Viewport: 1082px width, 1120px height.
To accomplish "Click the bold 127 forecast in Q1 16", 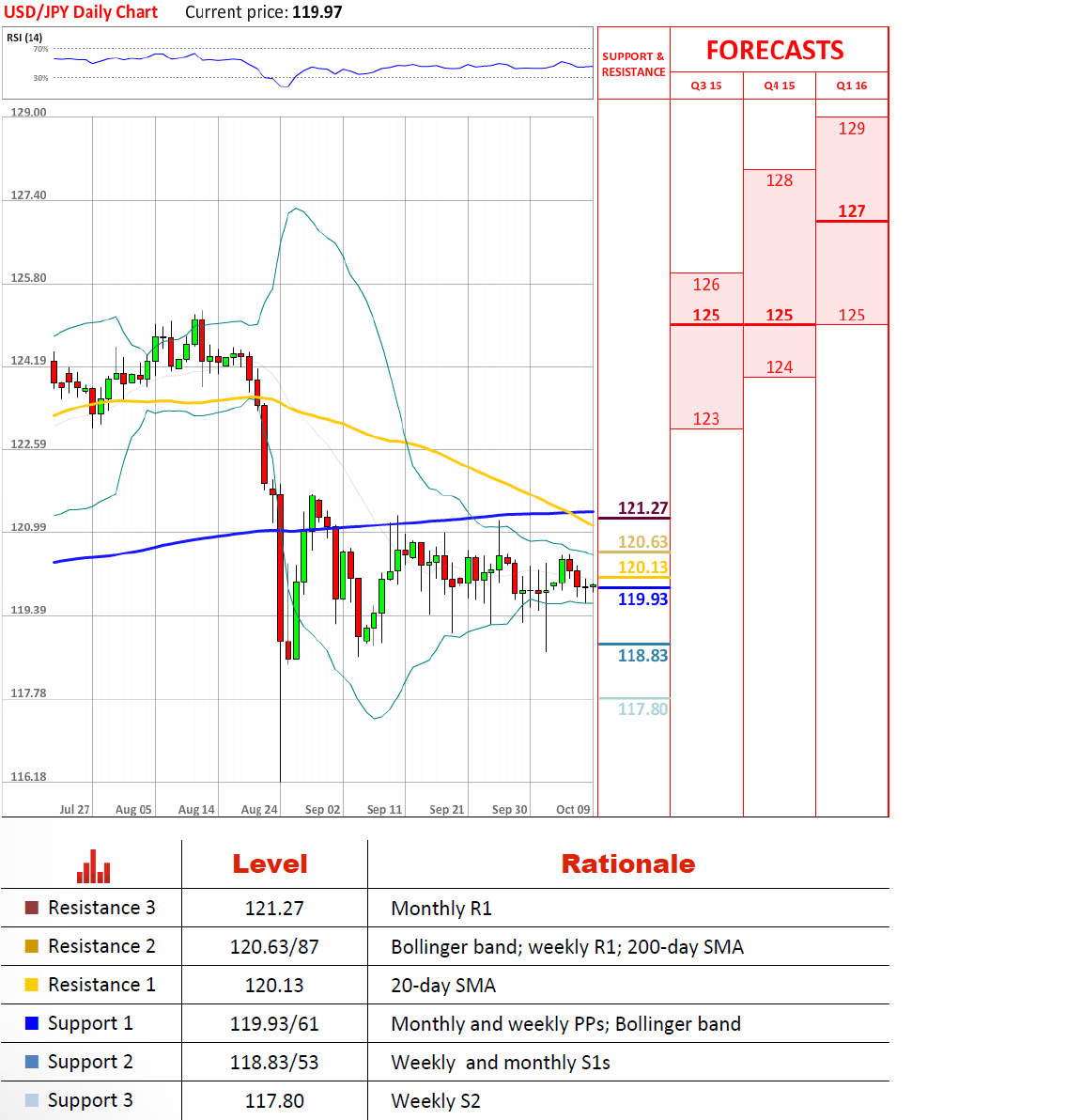I will click(x=852, y=211).
